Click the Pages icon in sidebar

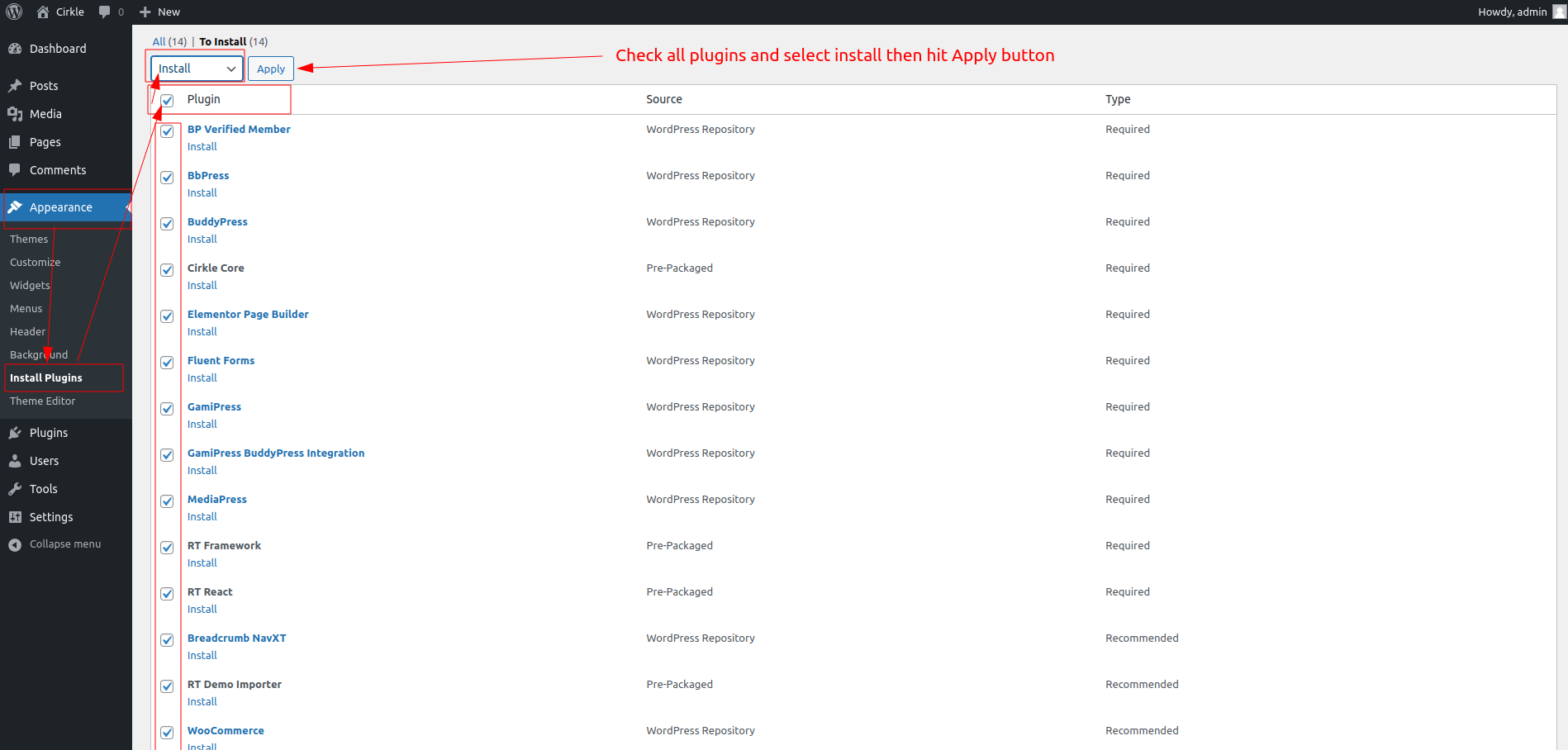[15, 142]
